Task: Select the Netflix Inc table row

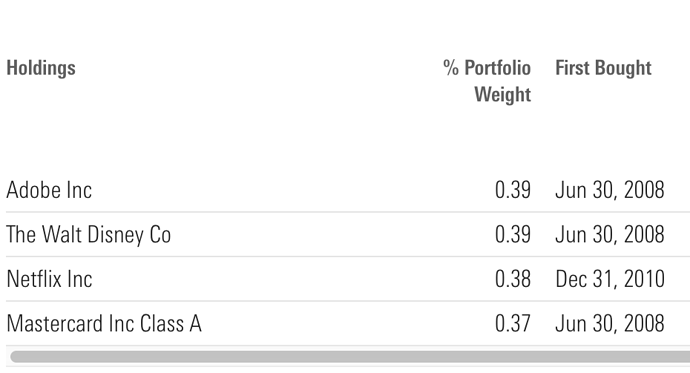Action: (348, 279)
